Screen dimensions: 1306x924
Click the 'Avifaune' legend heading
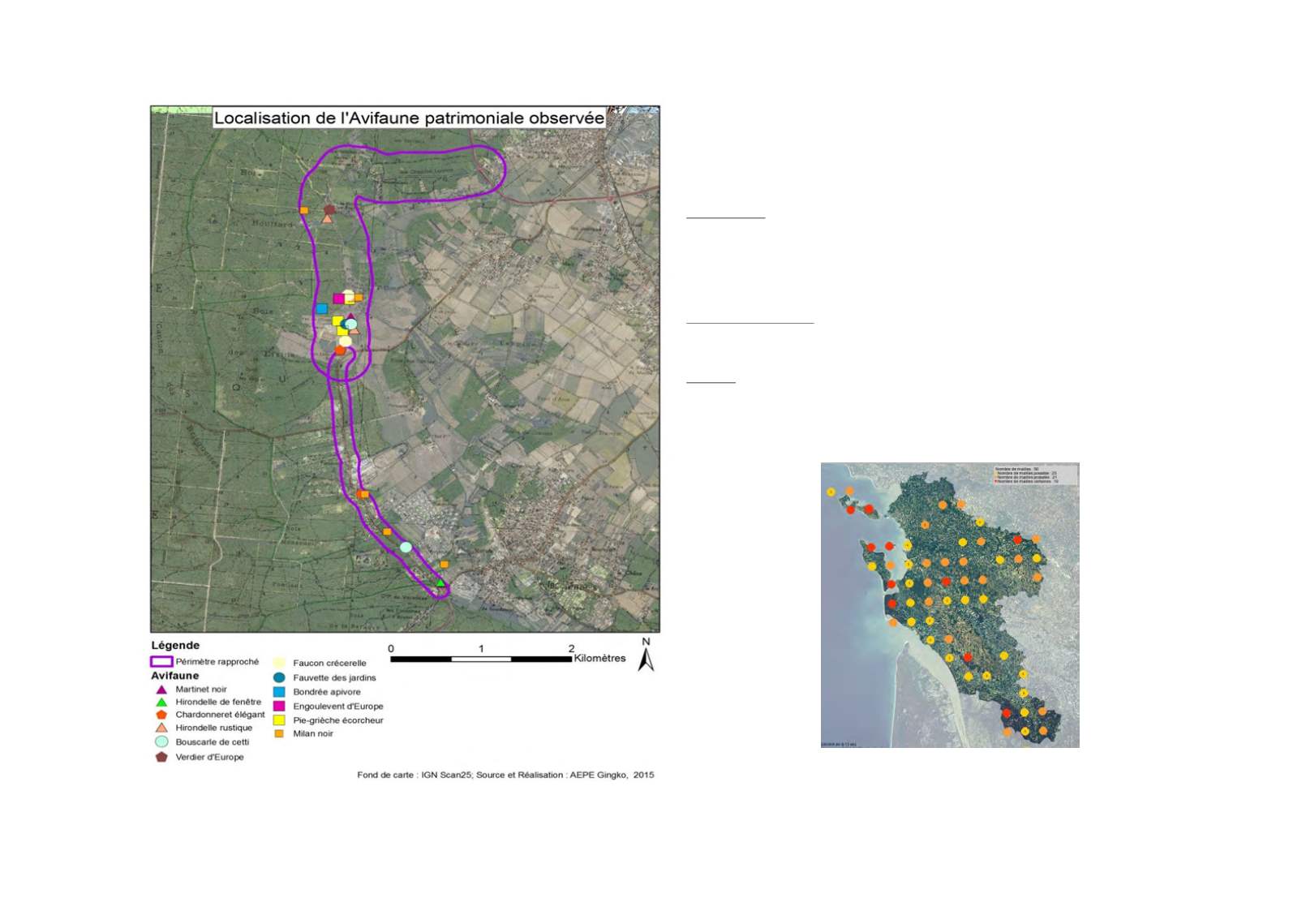[174, 676]
